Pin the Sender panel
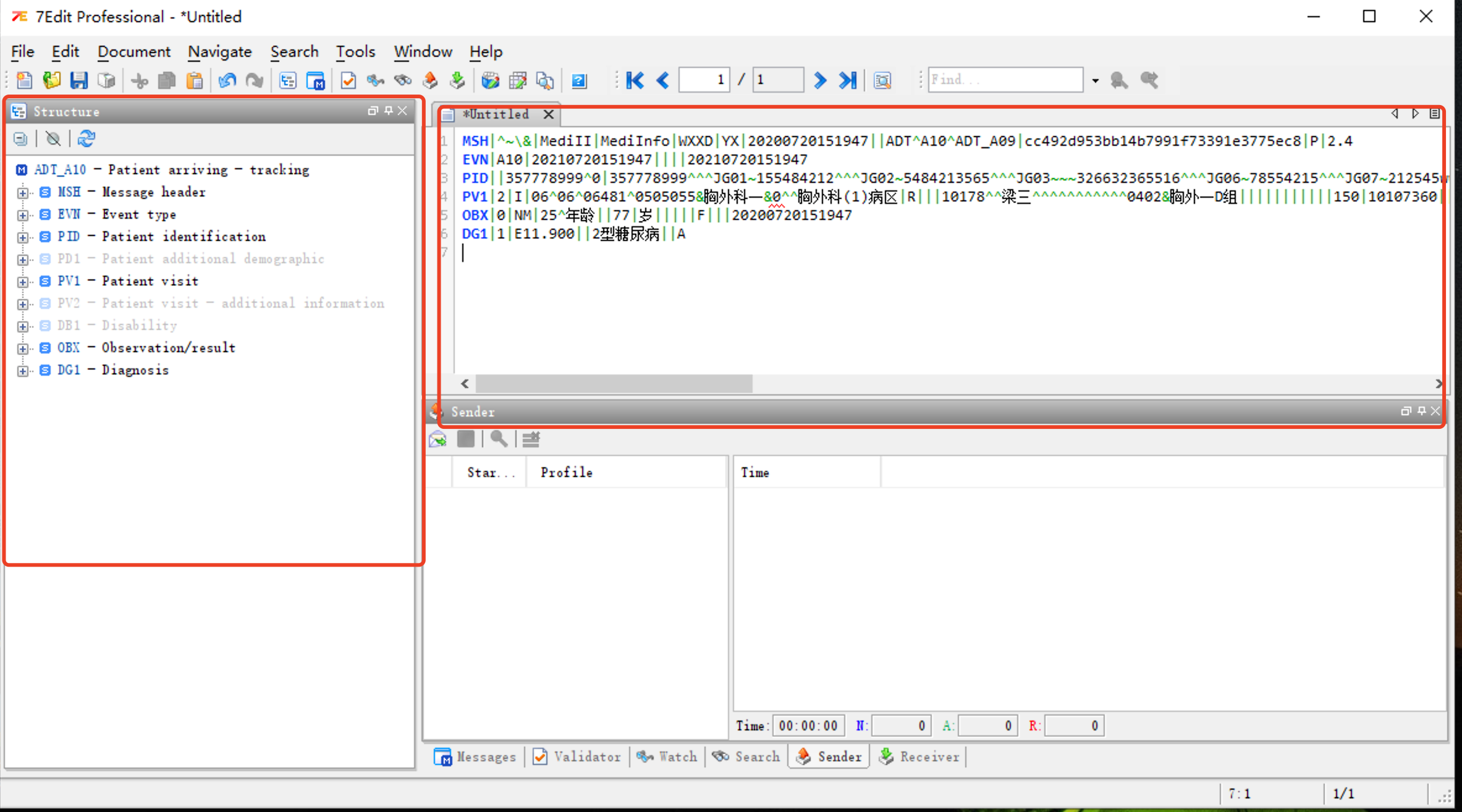Screen dimensions: 1462x812 coord(1421,411)
